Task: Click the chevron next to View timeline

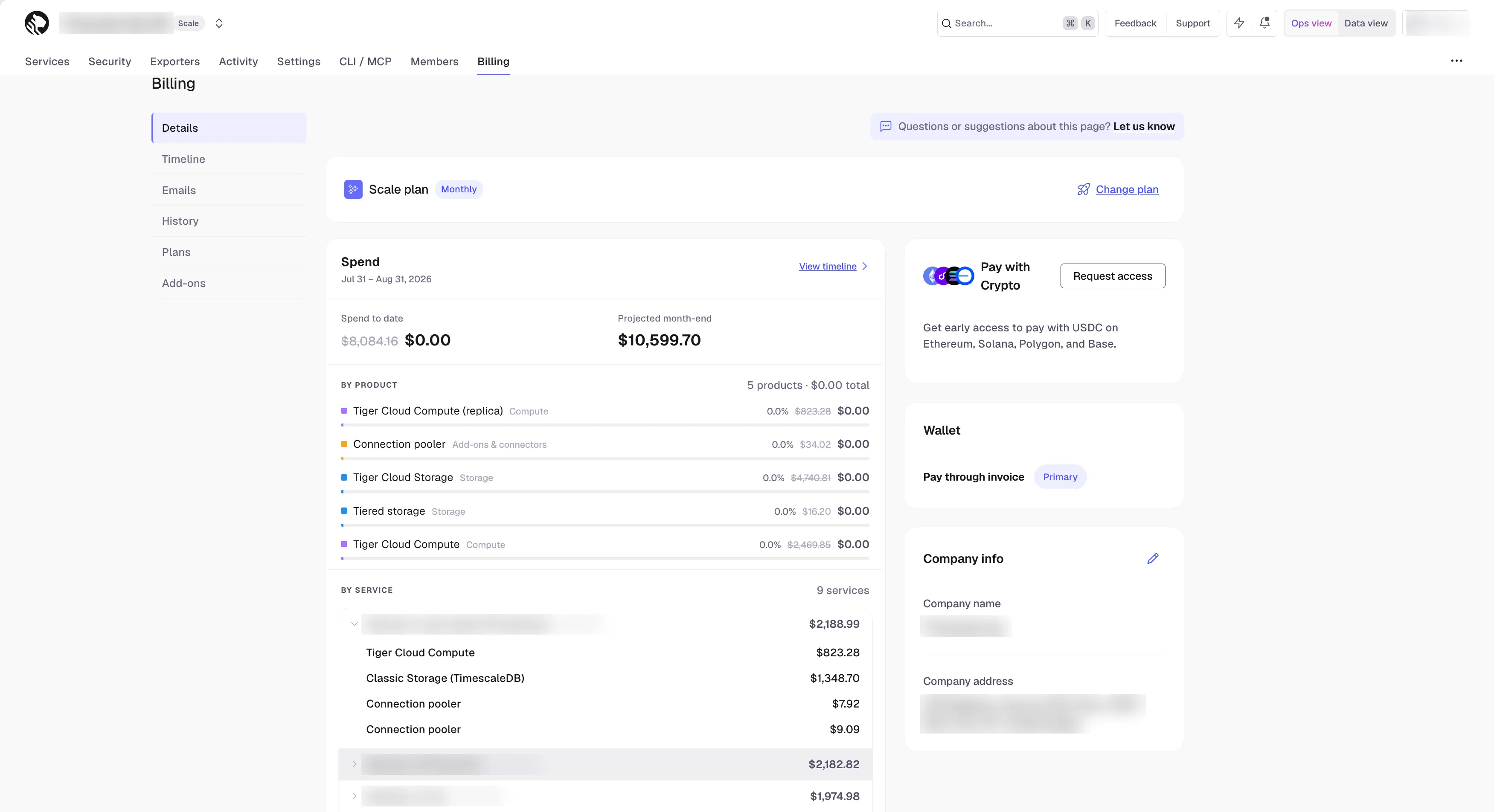Action: click(x=865, y=266)
